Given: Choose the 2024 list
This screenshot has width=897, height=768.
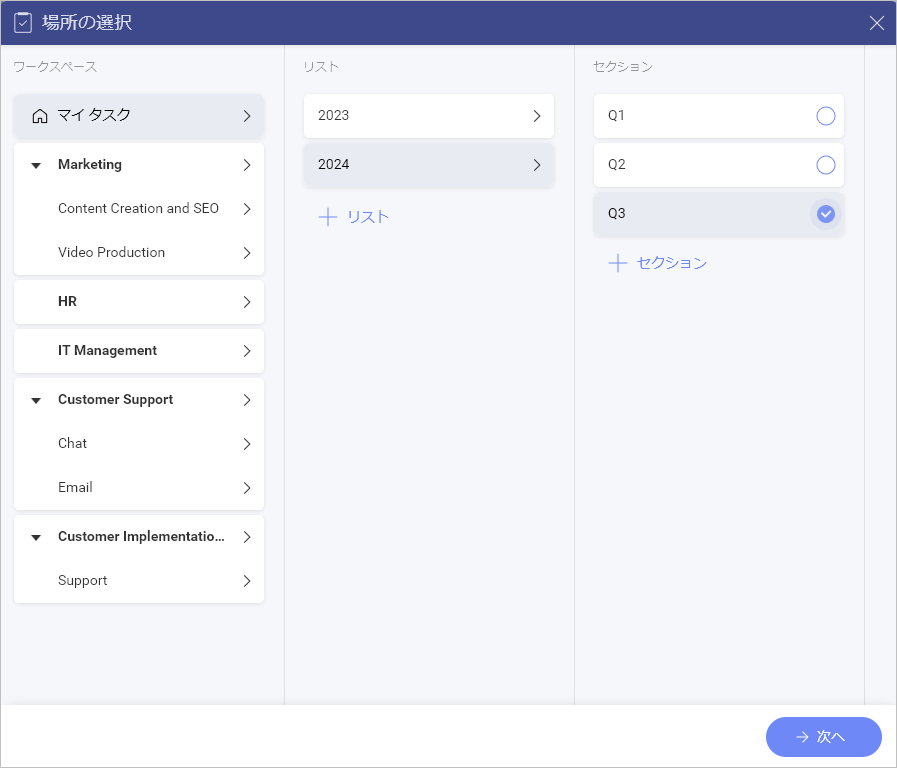Looking at the screenshot, I should pos(429,165).
